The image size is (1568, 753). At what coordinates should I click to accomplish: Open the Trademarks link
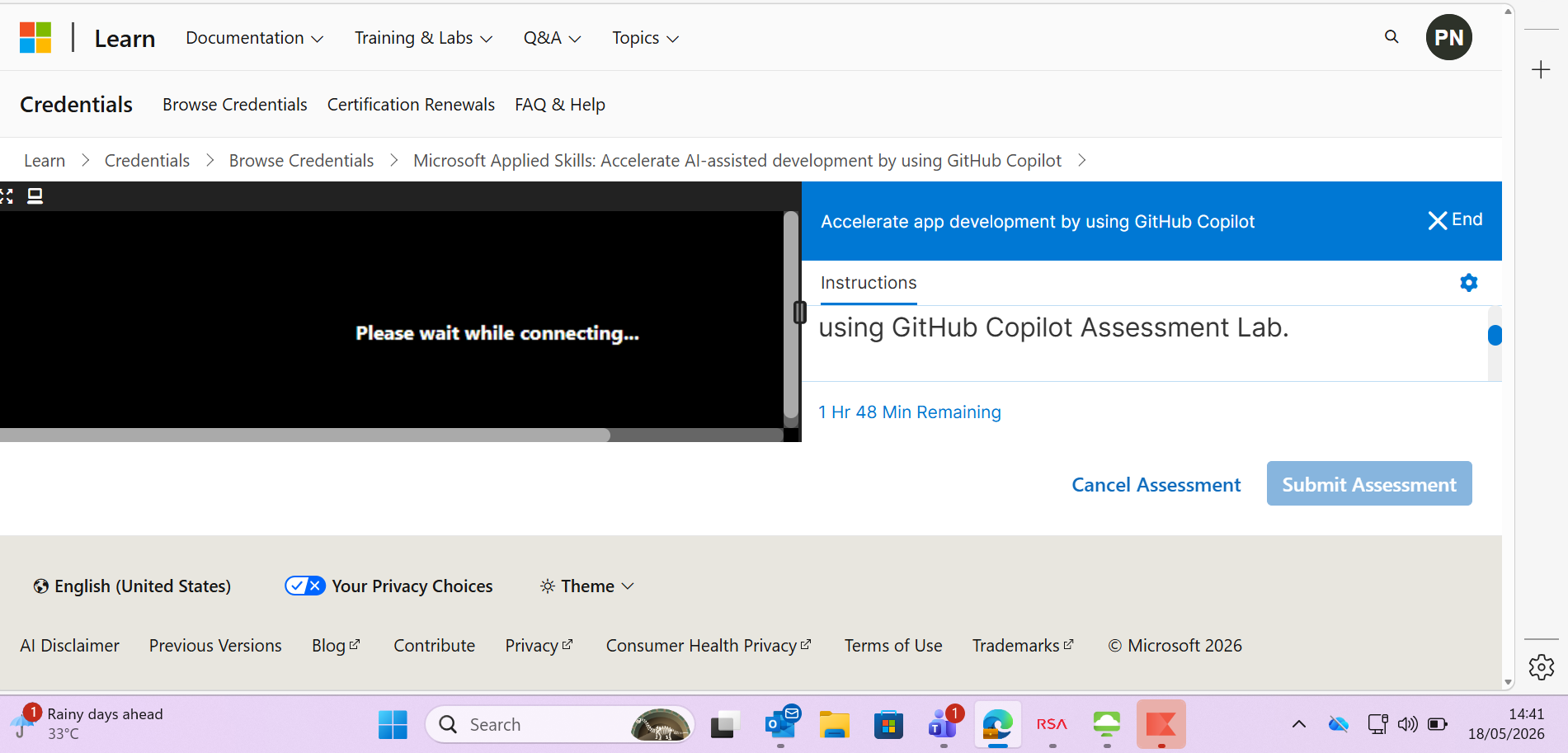pos(1023,646)
